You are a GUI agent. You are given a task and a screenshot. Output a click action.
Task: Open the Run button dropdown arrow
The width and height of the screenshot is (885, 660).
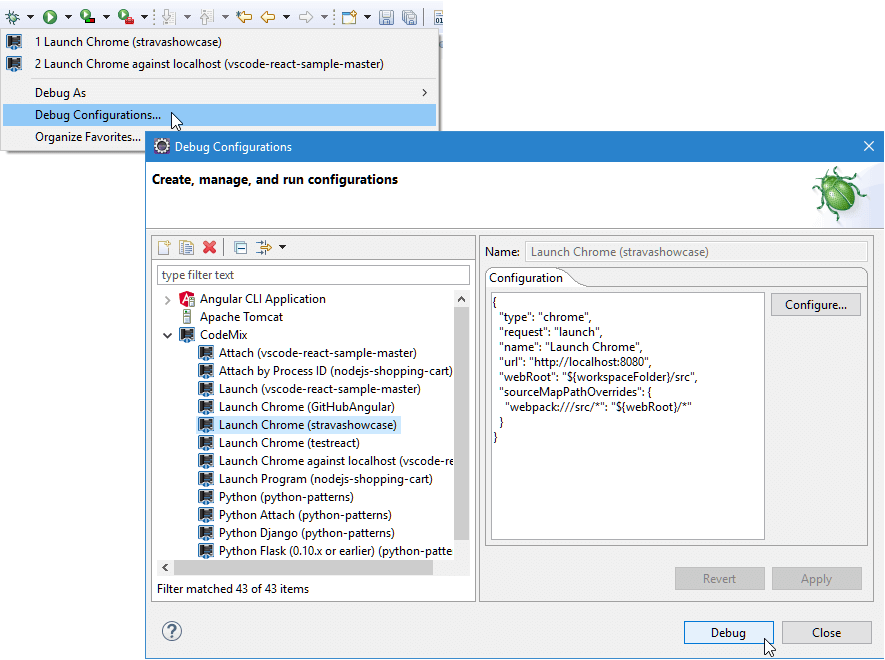pyautogui.click(x=68, y=18)
